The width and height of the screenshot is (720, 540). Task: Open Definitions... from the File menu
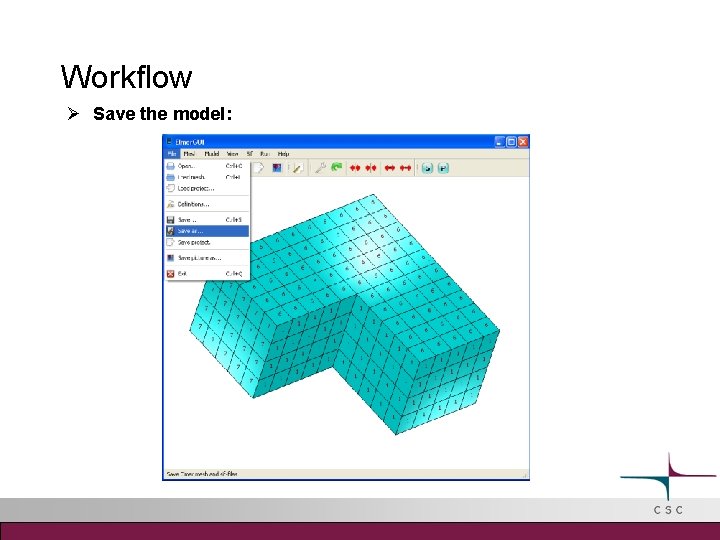click(207, 204)
